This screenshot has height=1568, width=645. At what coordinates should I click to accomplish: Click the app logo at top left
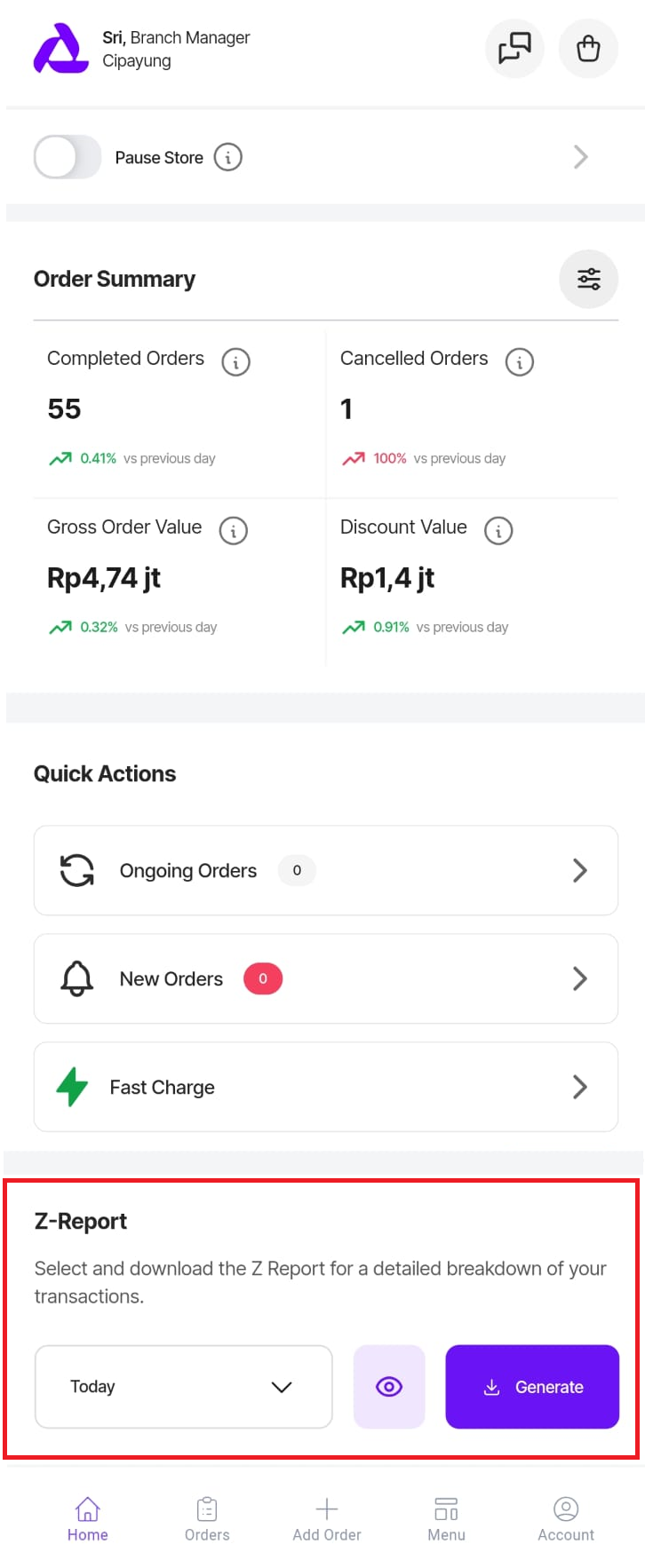(60, 49)
